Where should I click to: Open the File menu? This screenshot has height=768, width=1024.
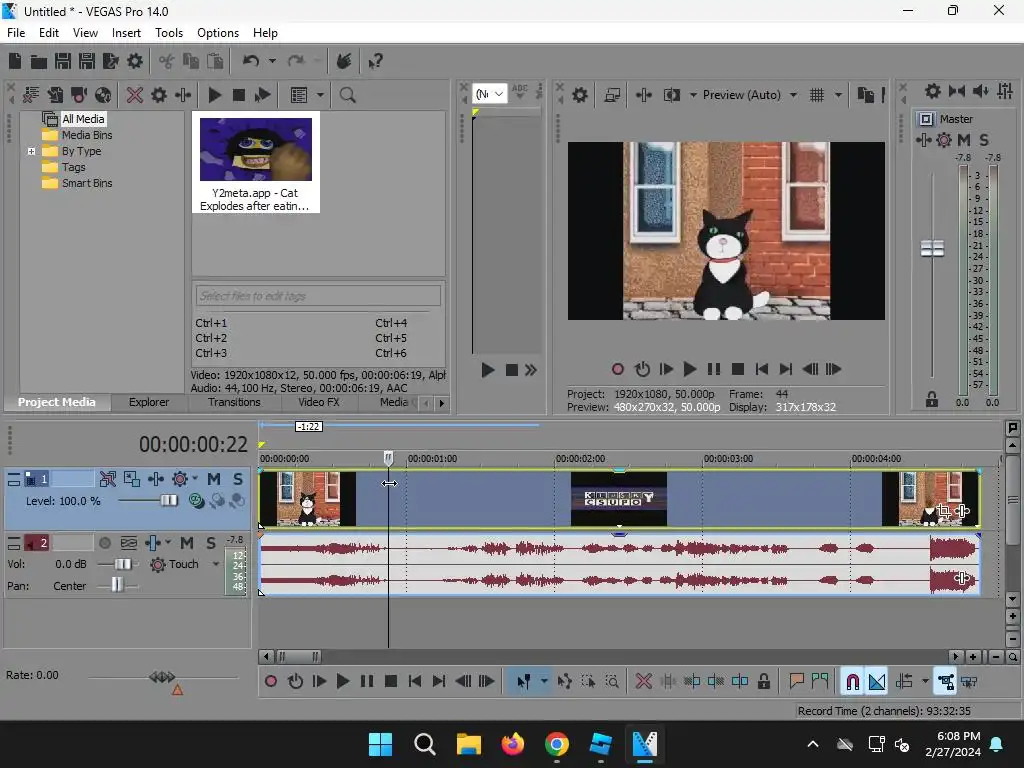(16, 33)
